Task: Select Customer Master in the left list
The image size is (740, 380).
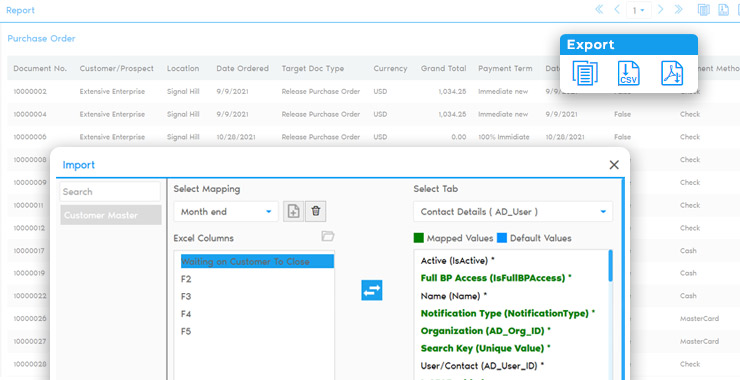Action: [111, 215]
